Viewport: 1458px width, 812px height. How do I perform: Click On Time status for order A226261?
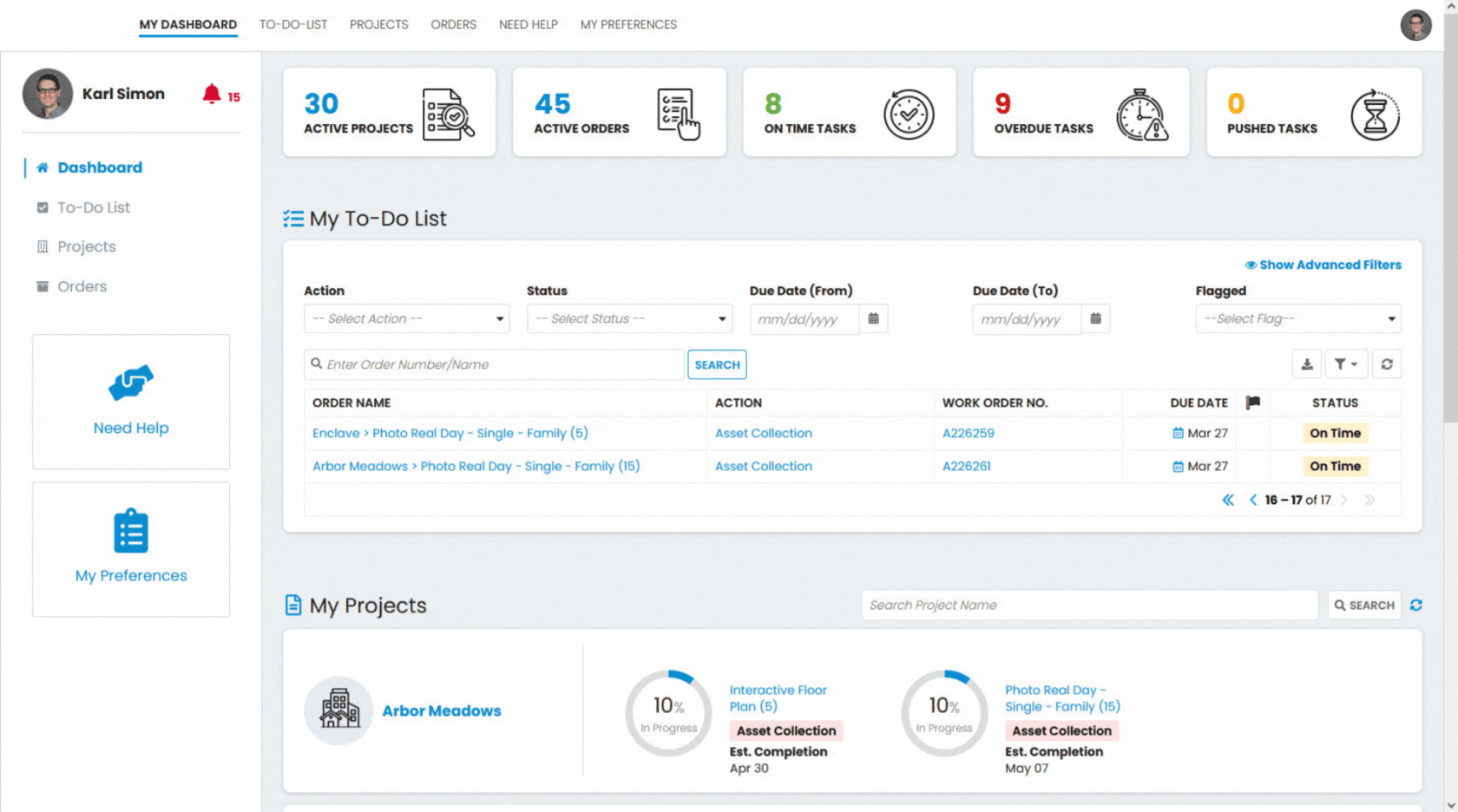click(1335, 466)
